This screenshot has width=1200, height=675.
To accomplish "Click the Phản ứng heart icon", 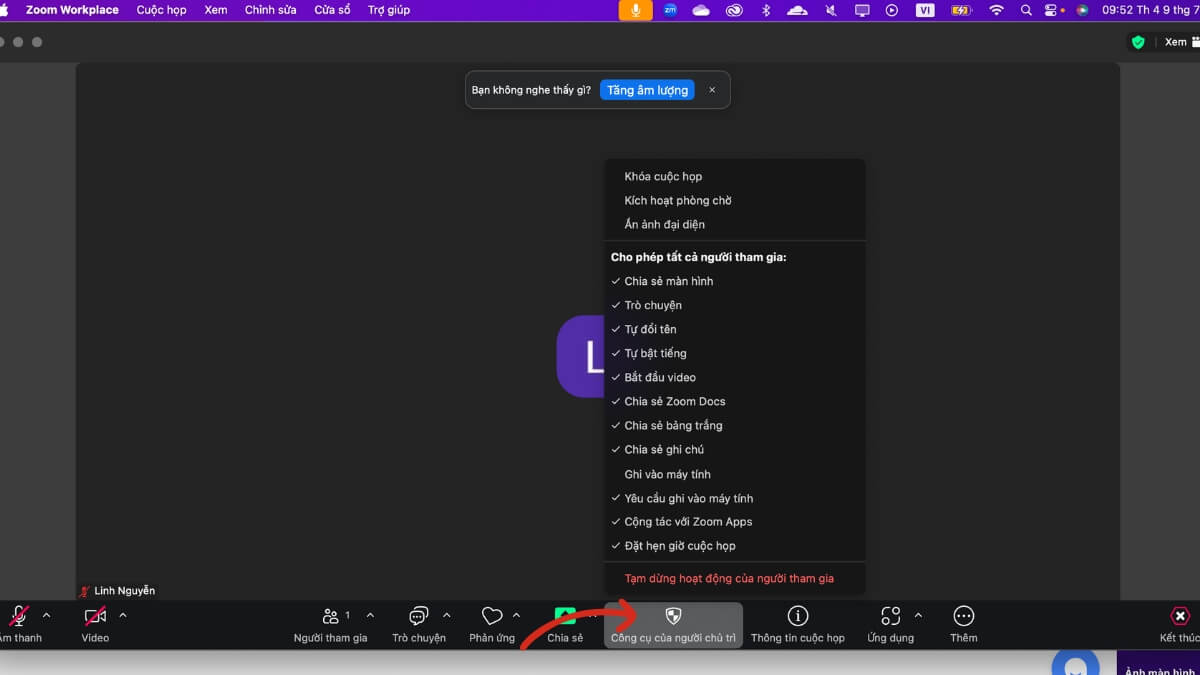I will click(x=491, y=617).
